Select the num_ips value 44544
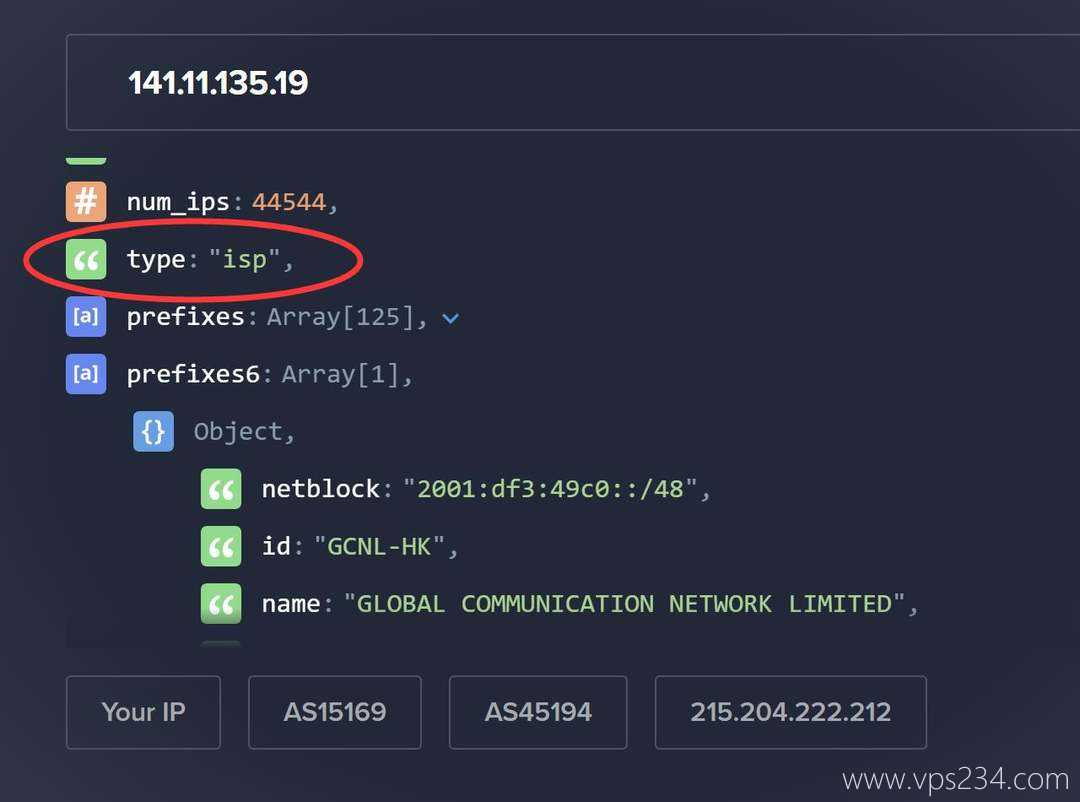The image size is (1080, 802). (x=289, y=202)
